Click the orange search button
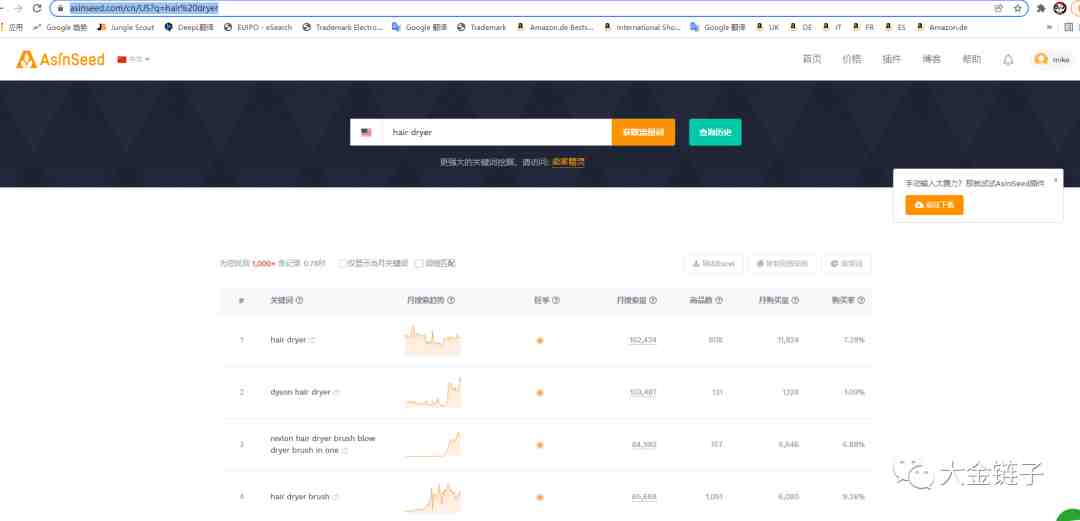Image resolution: width=1080 pixels, height=521 pixels. tap(643, 132)
